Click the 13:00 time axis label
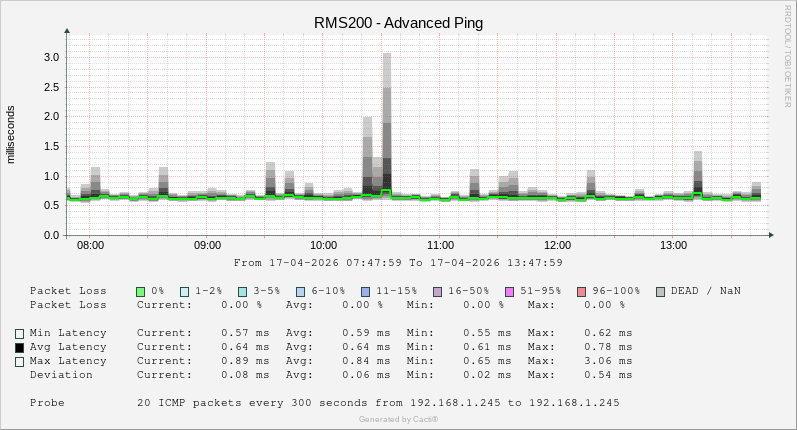This screenshot has height=430, width=797. tap(674, 245)
